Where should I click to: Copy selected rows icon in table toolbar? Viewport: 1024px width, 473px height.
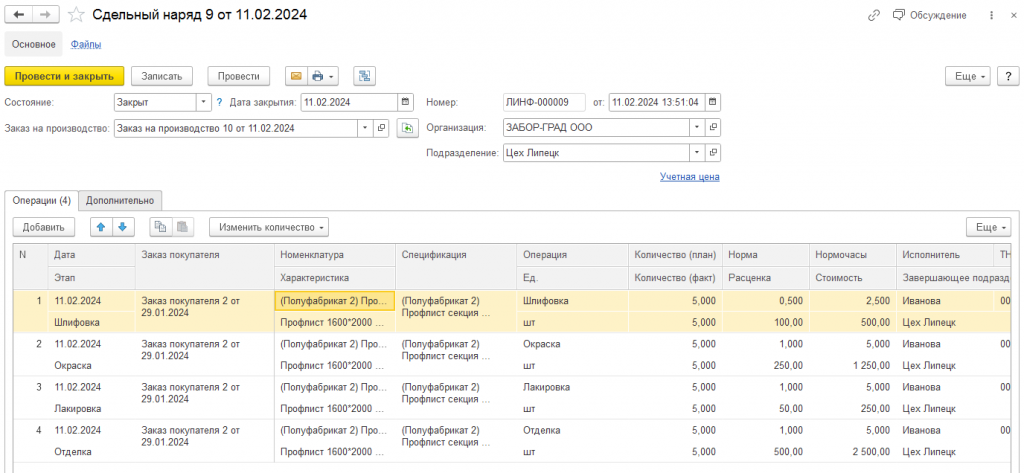(160, 227)
